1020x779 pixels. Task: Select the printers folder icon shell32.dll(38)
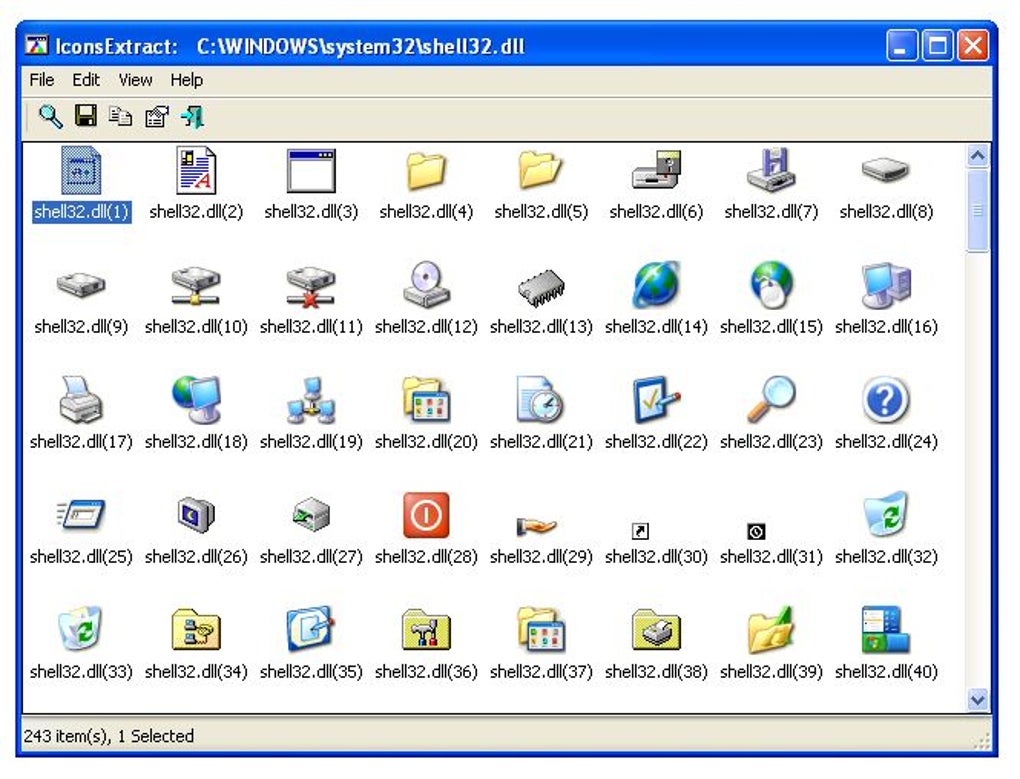coord(656,629)
